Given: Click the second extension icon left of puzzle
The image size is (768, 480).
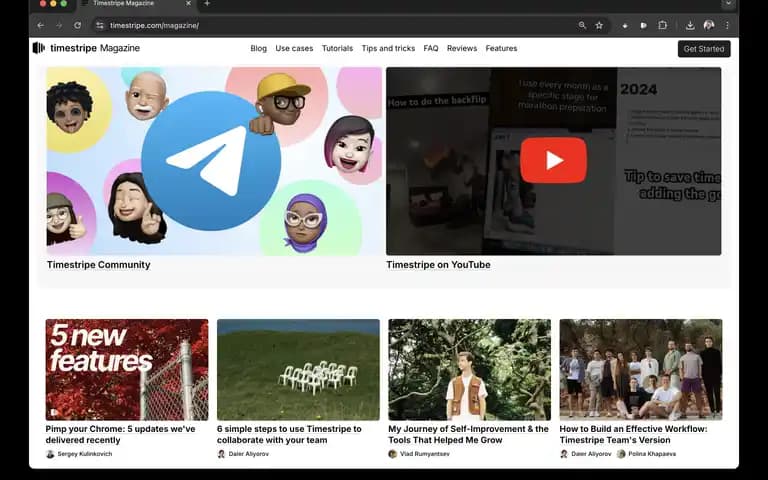Looking at the screenshot, I should coord(644,25).
